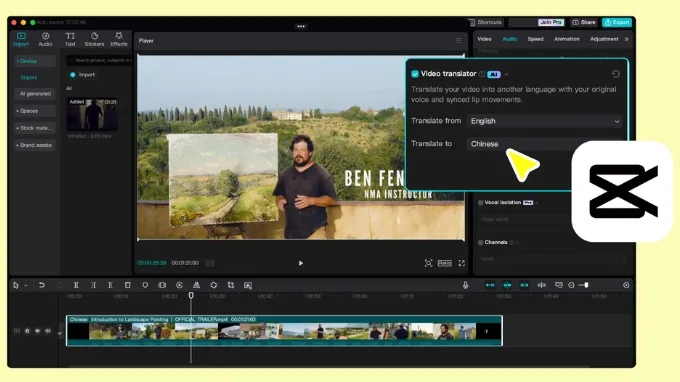Enter full screen preview in player
This screenshot has height=382, width=680.
pyautogui.click(x=461, y=263)
